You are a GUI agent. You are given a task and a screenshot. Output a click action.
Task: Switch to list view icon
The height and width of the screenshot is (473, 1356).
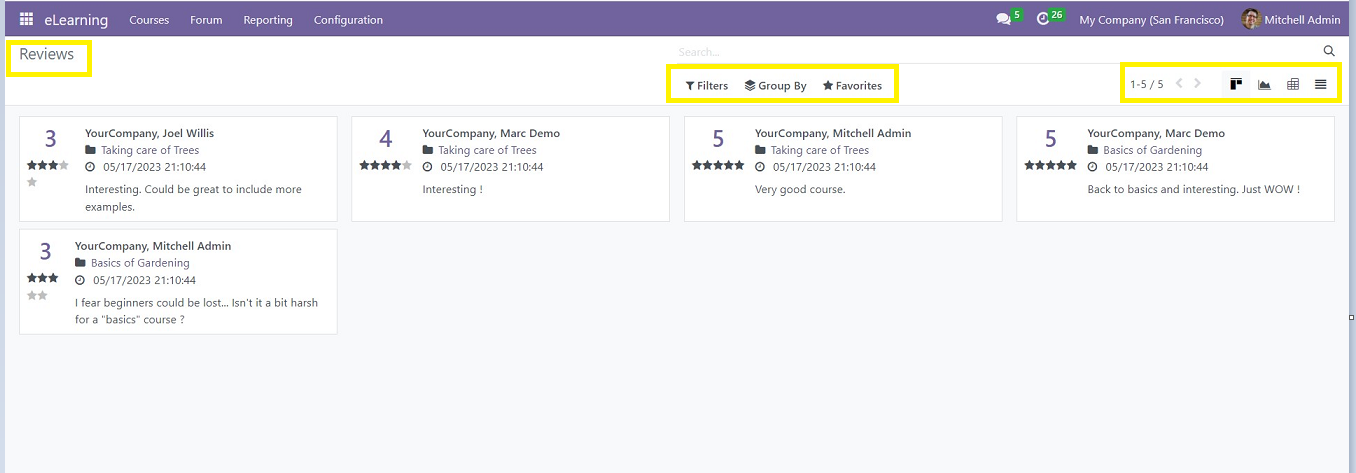(1321, 85)
